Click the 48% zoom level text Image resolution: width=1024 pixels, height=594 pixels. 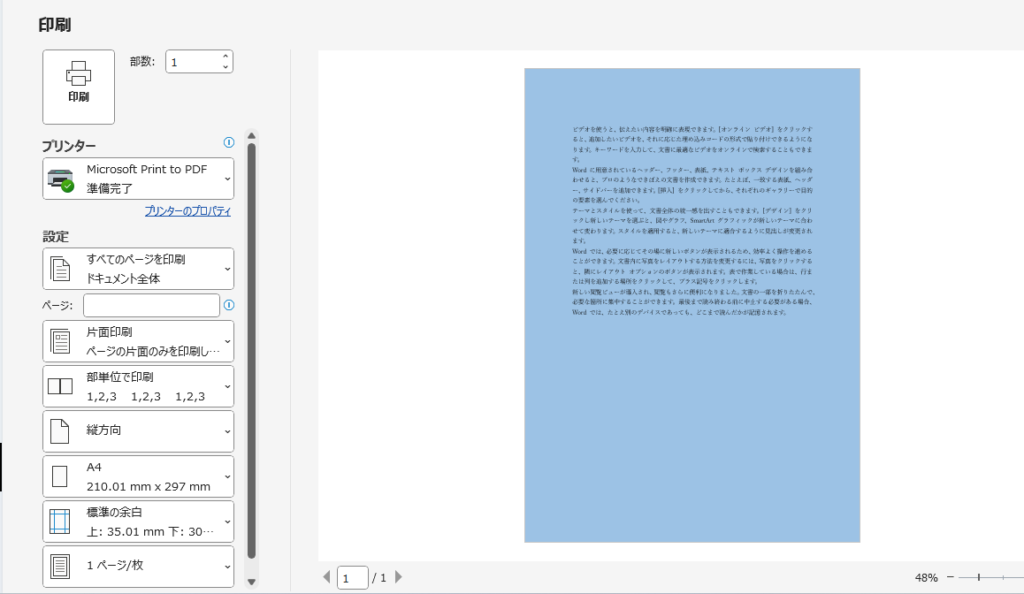tap(926, 578)
